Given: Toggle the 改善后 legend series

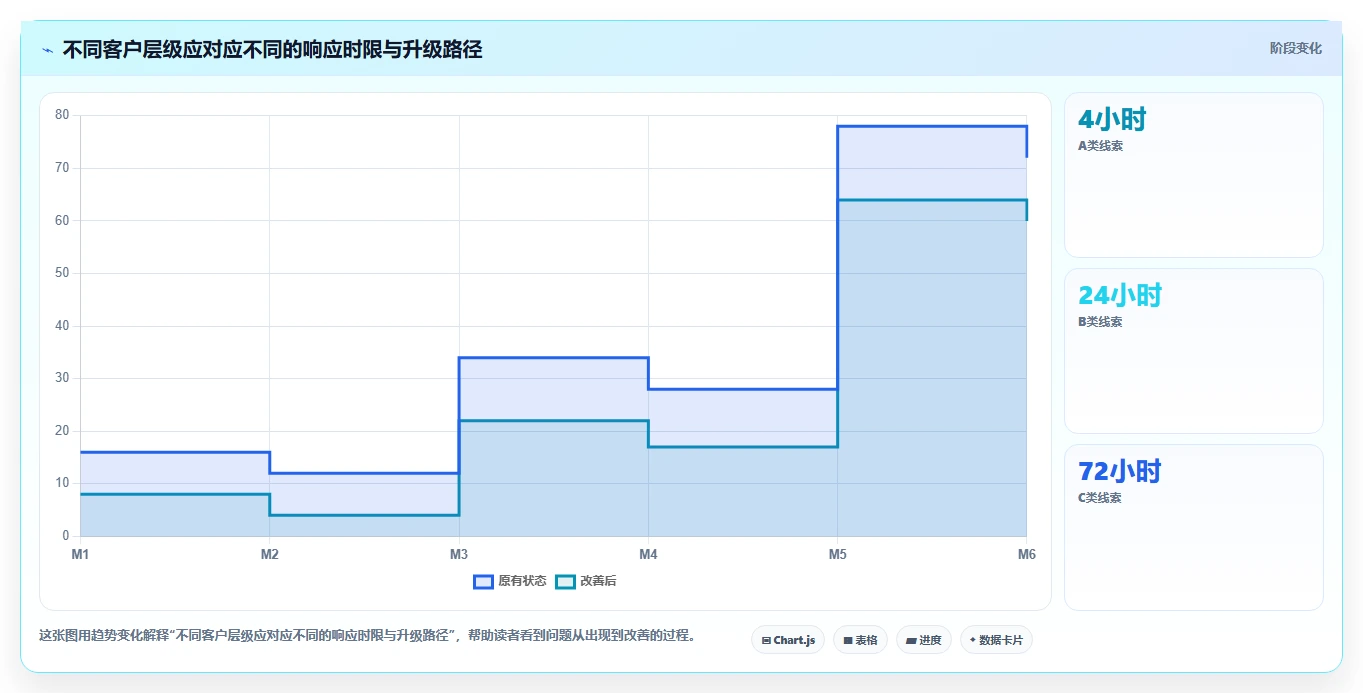Looking at the screenshot, I should click(x=586, y=581).
